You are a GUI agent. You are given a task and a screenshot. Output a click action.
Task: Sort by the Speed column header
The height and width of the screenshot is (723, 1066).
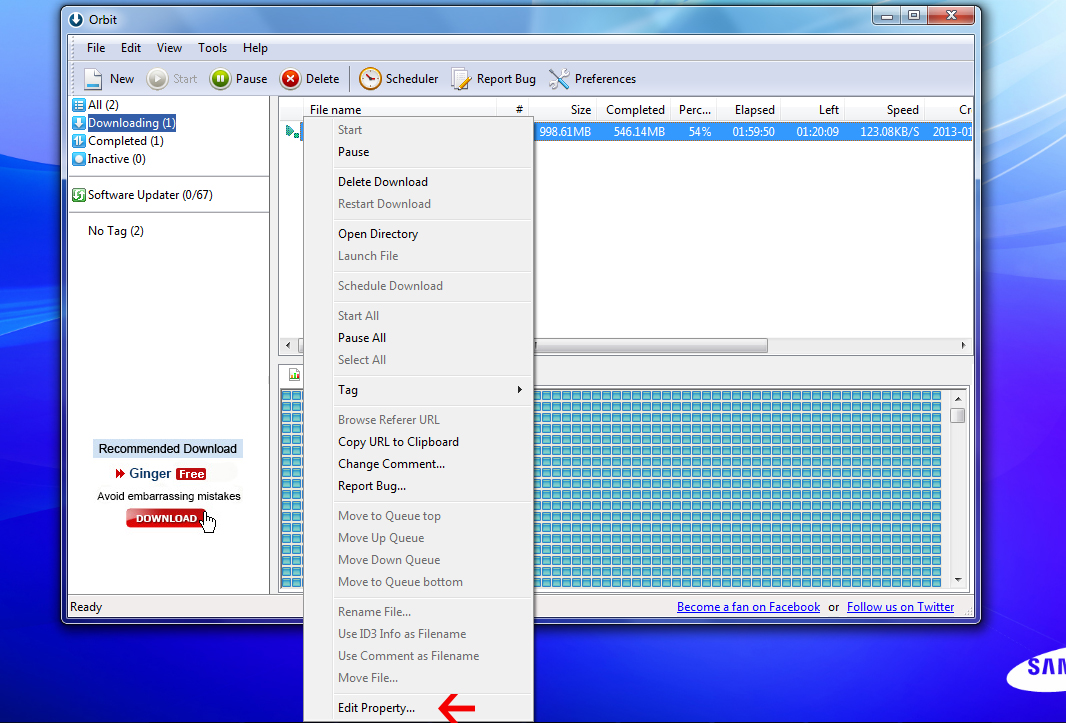point(884,110)
